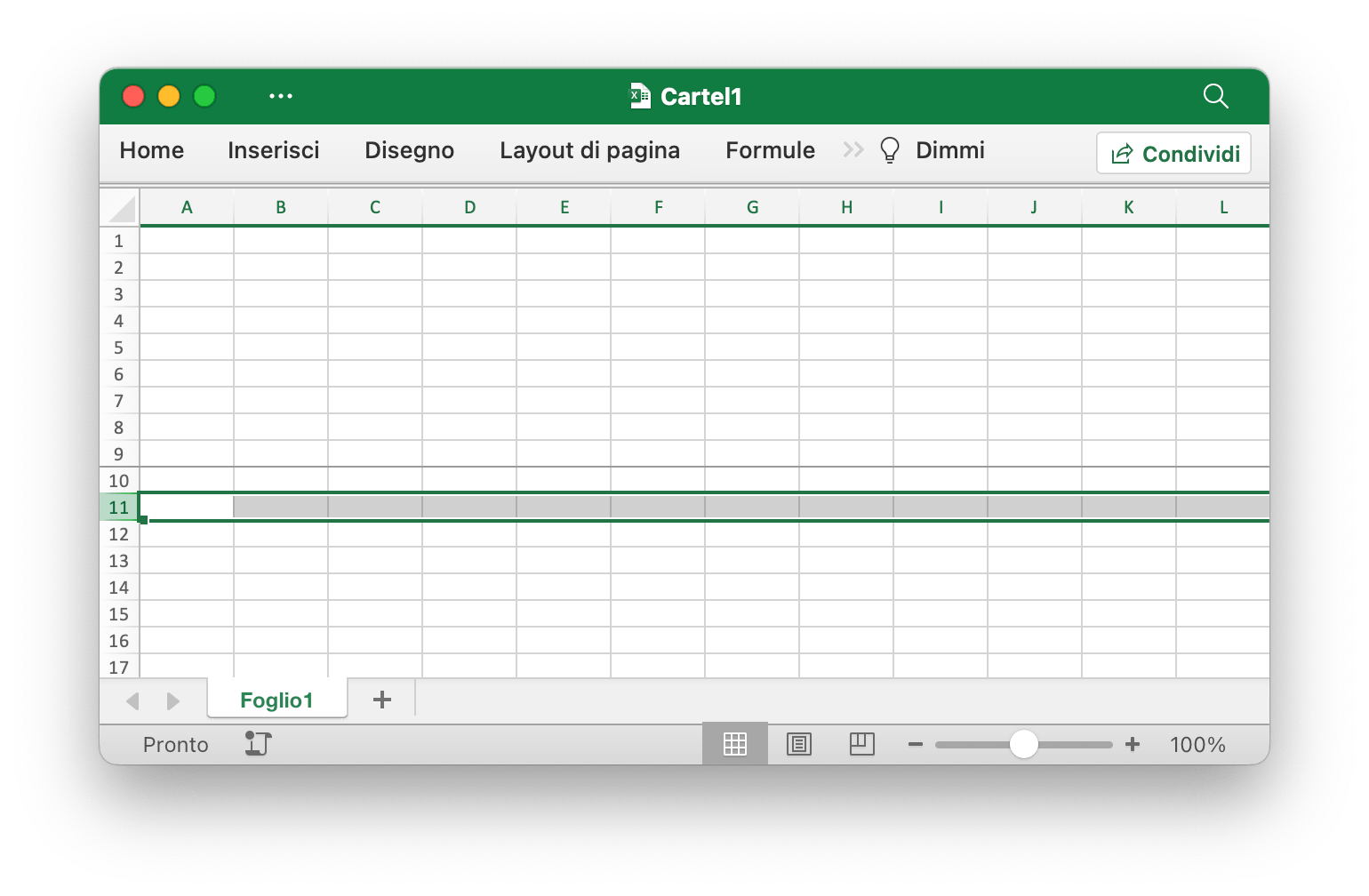Select column F header

pos(658,207)
